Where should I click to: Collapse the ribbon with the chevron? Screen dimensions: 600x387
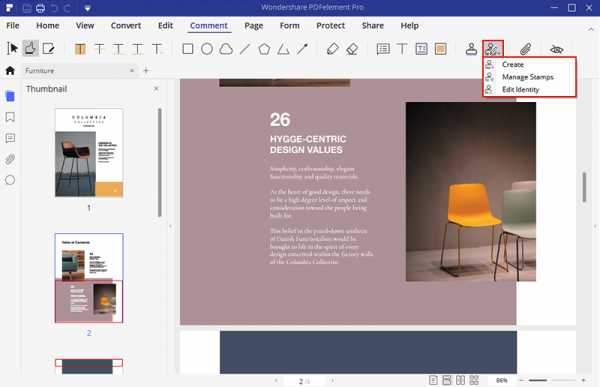[591, 29]
